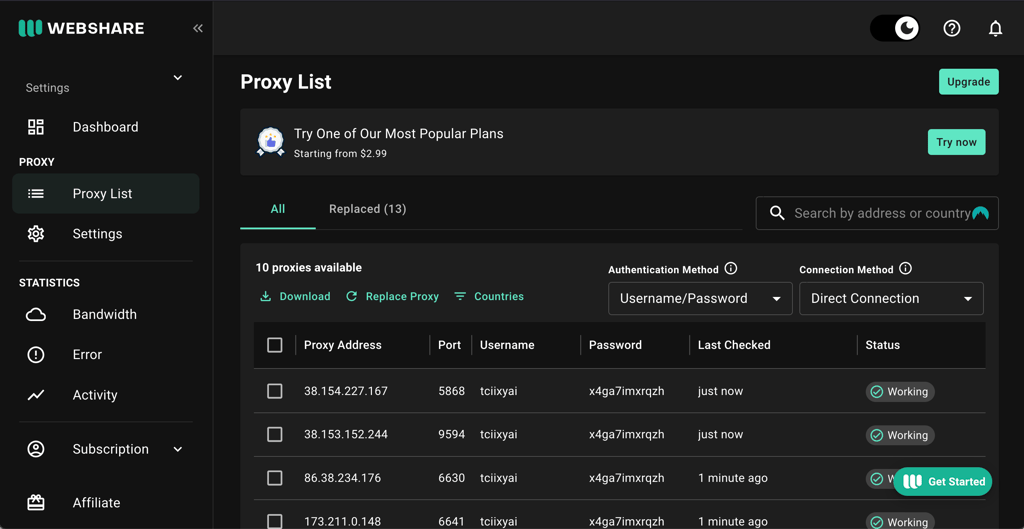Click the search by address field
Image resolution: width=1024 pixels, height=529 pixels.
point(877,213)
